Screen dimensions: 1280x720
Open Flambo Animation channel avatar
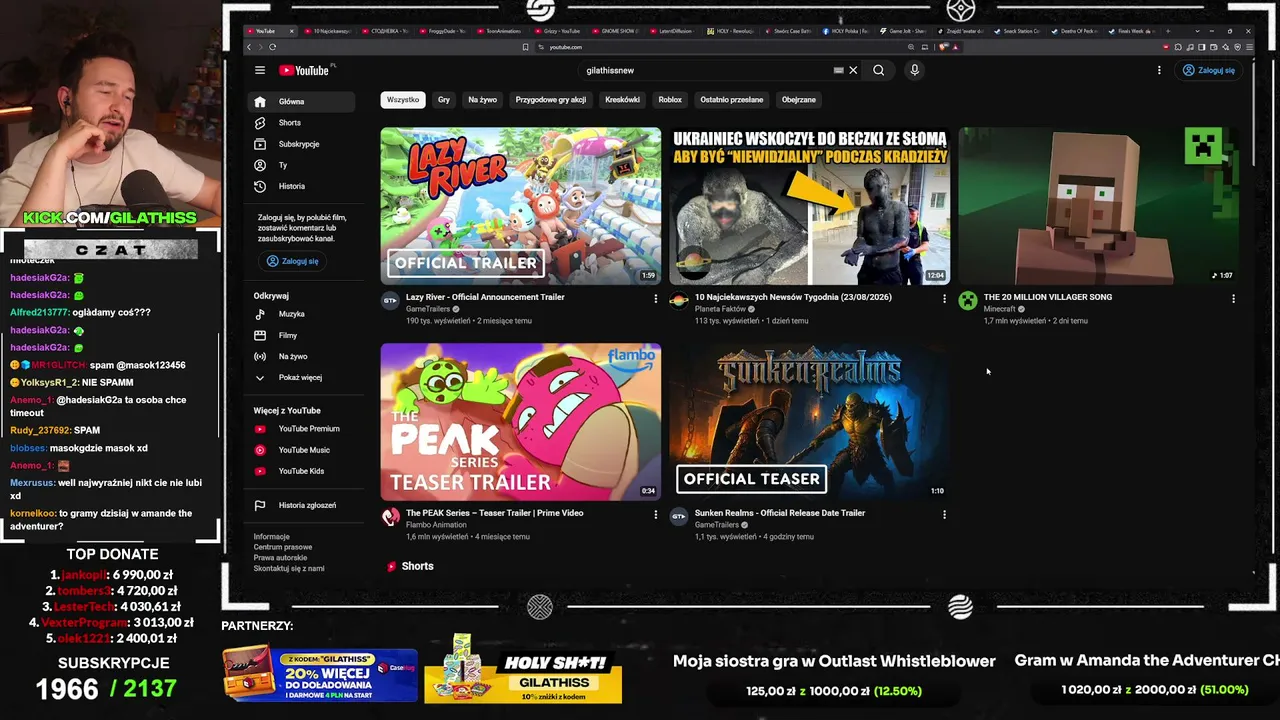(x=390, y=517)
